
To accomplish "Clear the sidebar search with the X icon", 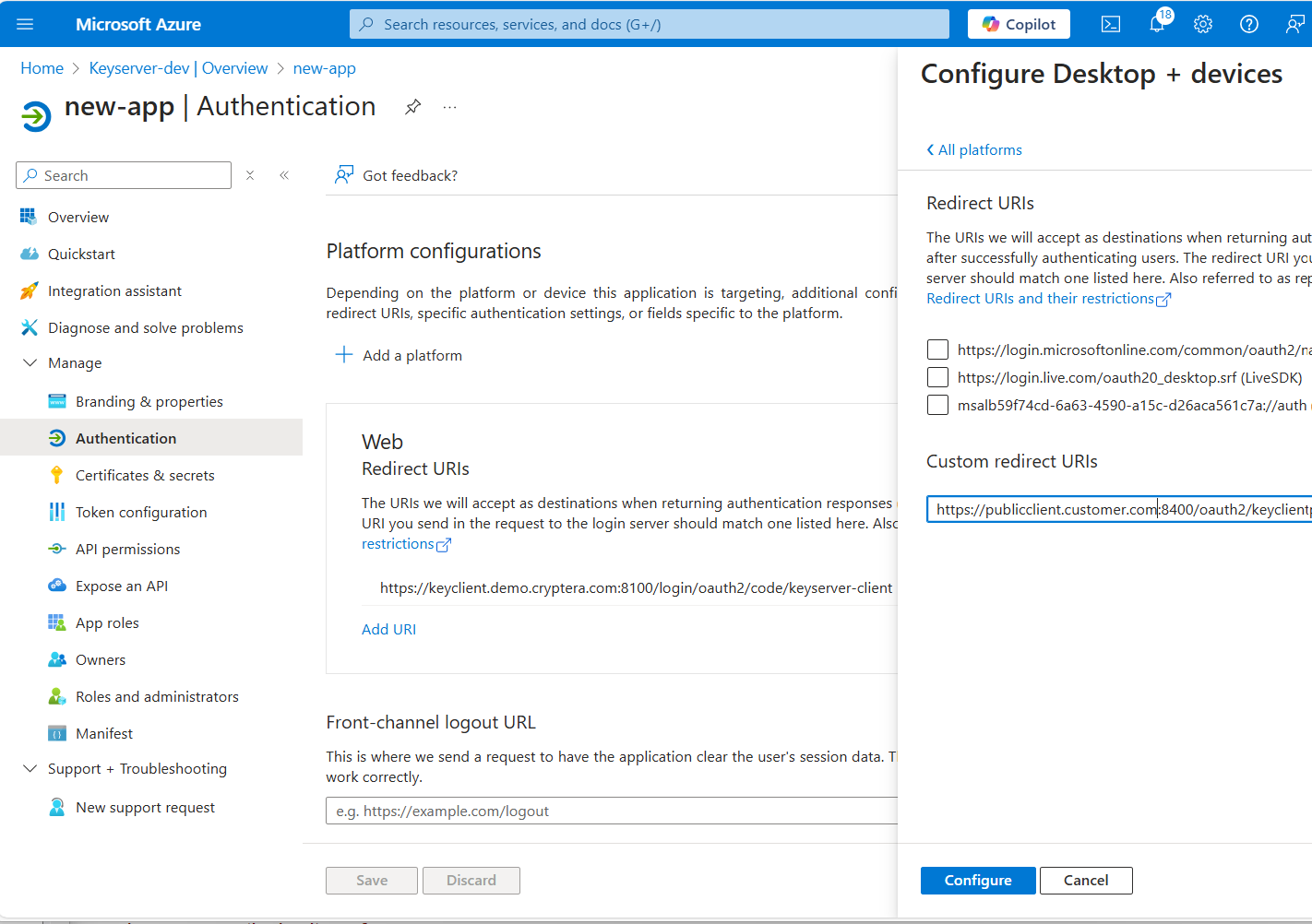I will [250, 175].
